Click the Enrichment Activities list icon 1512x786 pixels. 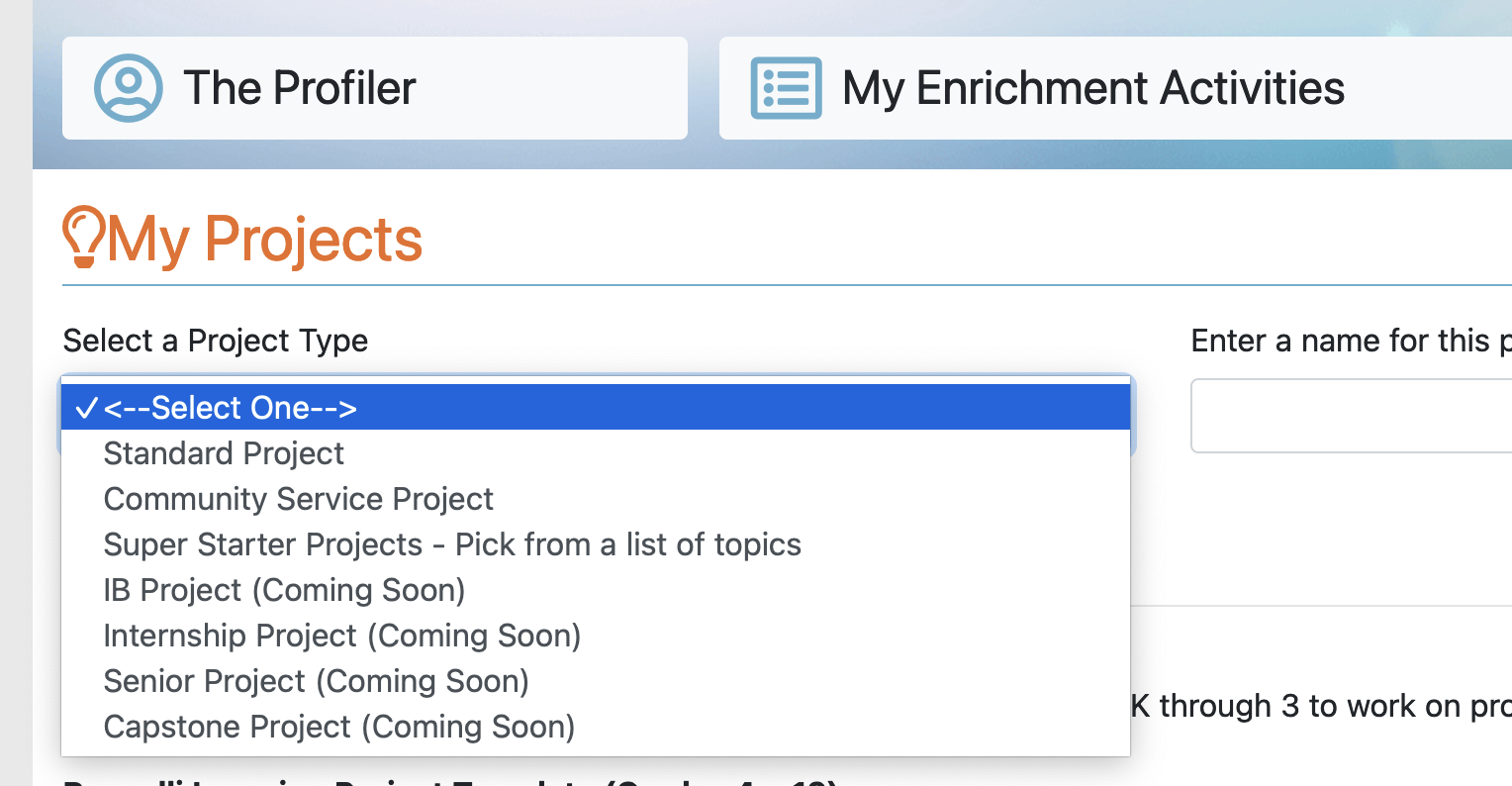(786, 88)
